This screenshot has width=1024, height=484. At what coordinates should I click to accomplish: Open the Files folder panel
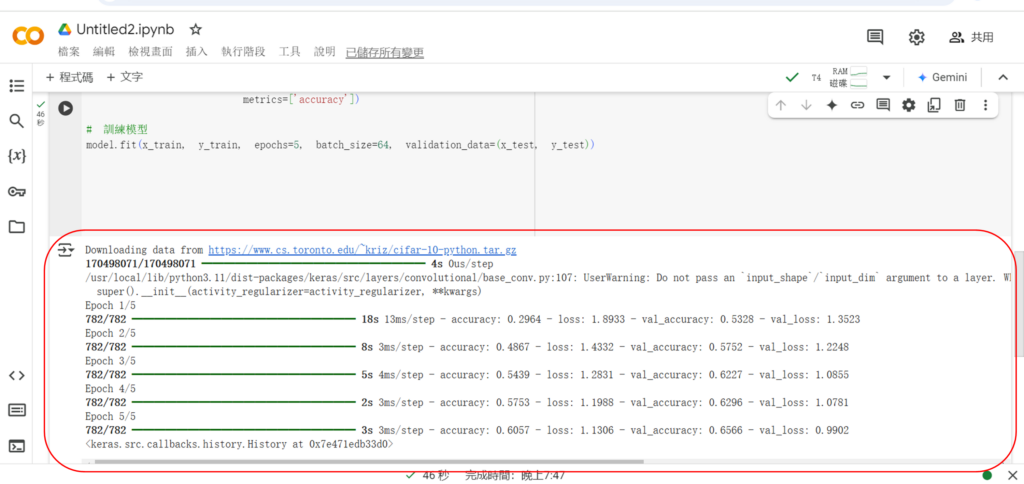(16, 227)
